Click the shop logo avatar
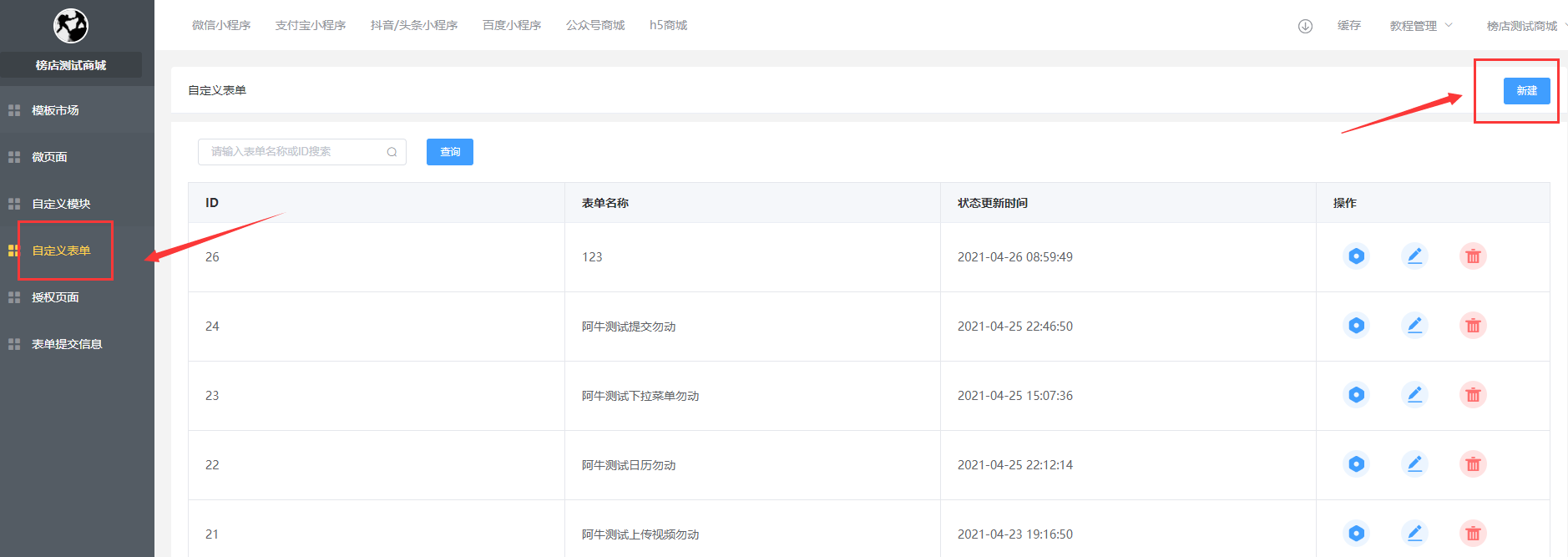 71,26
